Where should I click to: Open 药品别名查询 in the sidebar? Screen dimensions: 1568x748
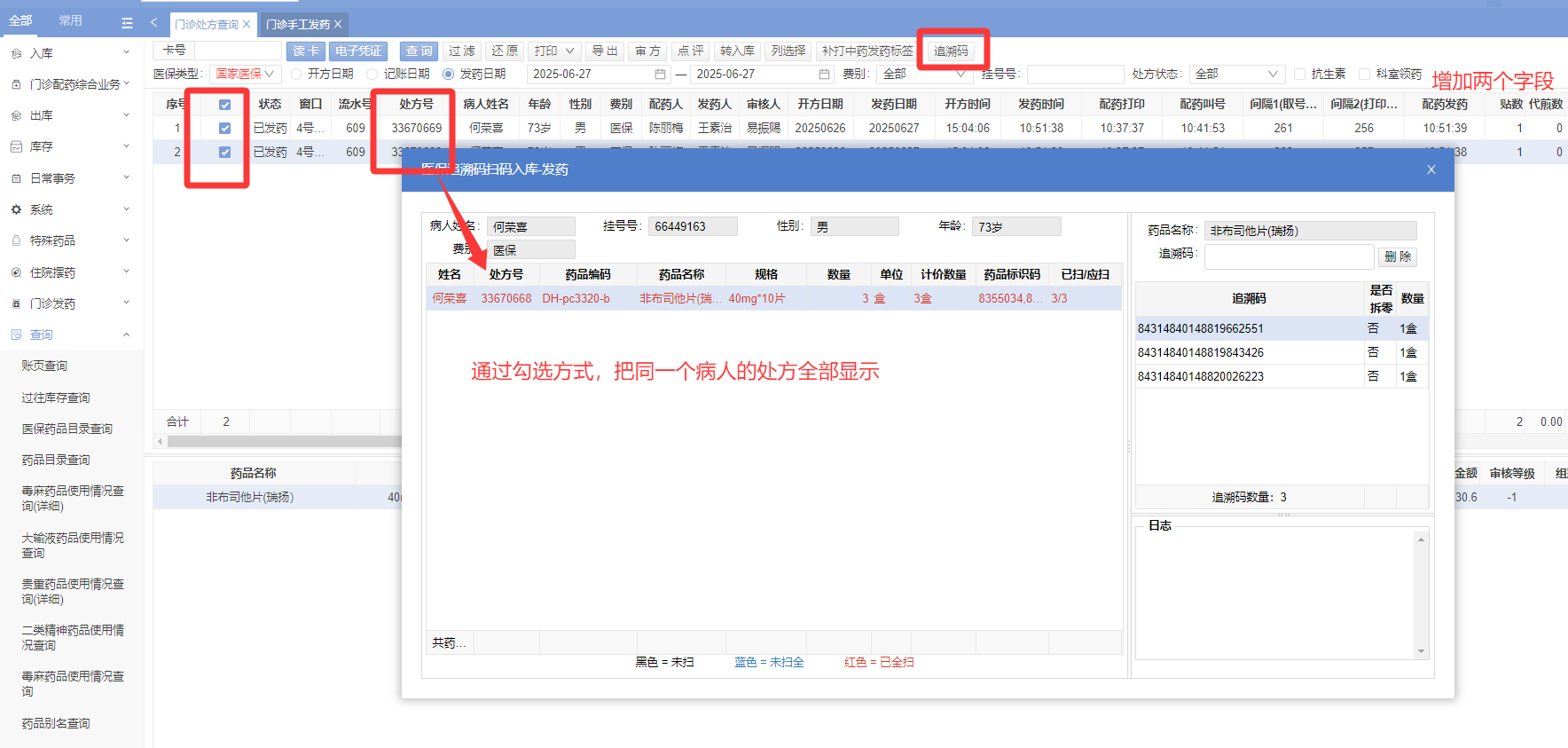[x=56, y=723]
